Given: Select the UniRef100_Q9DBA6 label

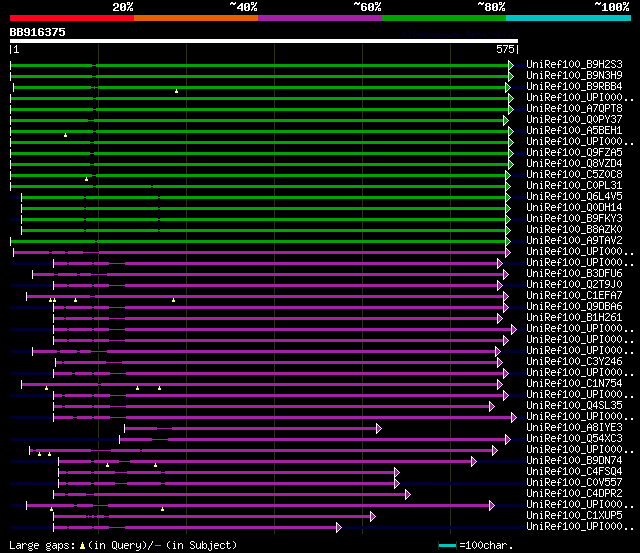Looking at the screenshot, I should coord(574,306).
